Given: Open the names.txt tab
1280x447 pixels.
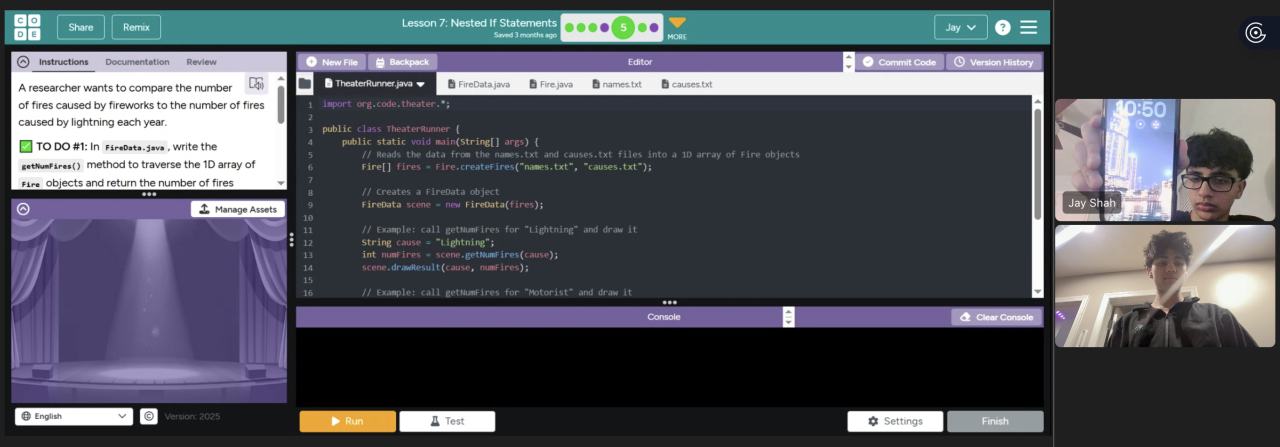Looking at the screenshot, I should click(x=616, y=84).
